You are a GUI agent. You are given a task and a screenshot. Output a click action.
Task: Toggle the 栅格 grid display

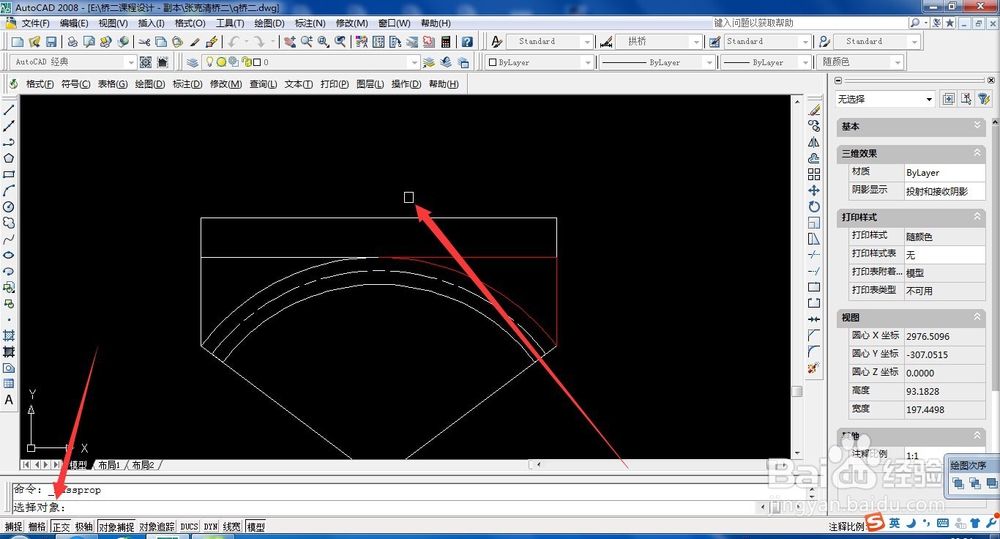tap(37, 526)
